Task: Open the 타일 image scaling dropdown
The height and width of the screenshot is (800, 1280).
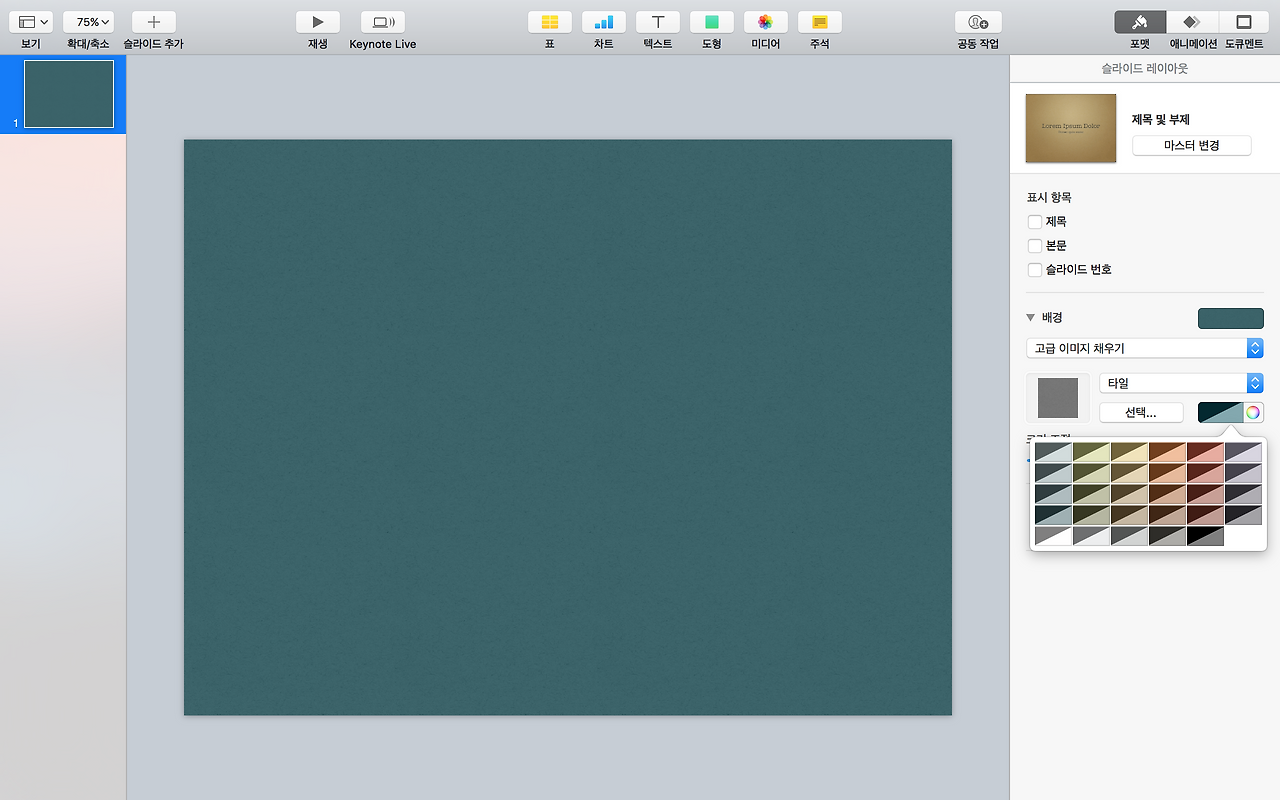Action: [x=1181, y=383]
